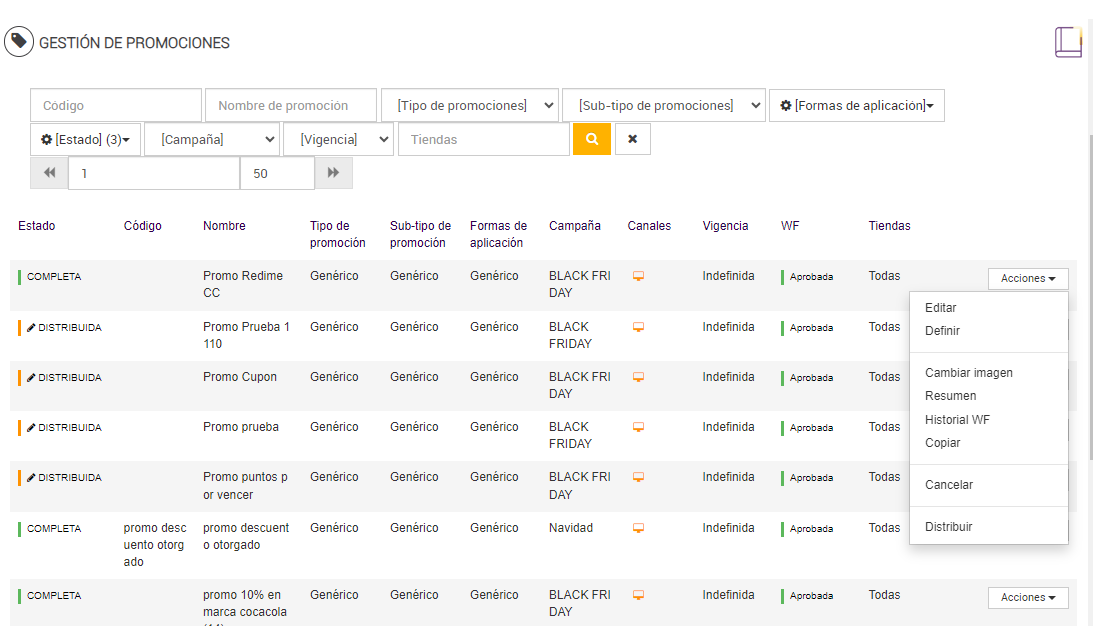This screenshot has width=1093, height=626.
Task: Select Editar from the actions menu
Action: tap(941, 308)
